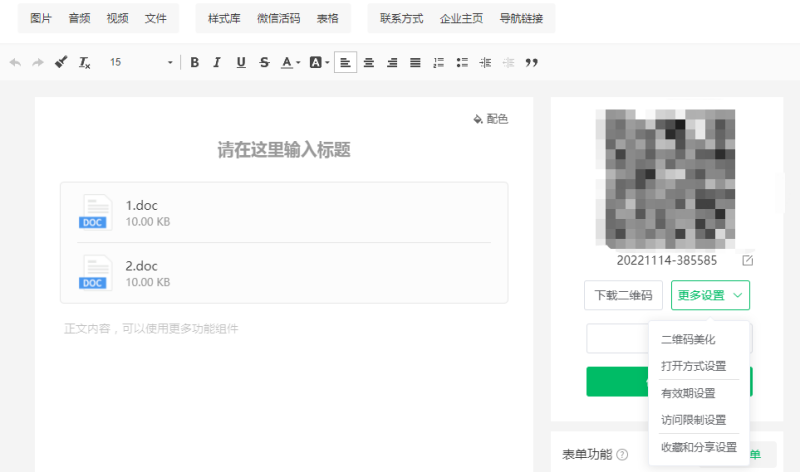Open 配色 color scheme picker
Viewport: 800px width, 472px height.
(490, 119)
